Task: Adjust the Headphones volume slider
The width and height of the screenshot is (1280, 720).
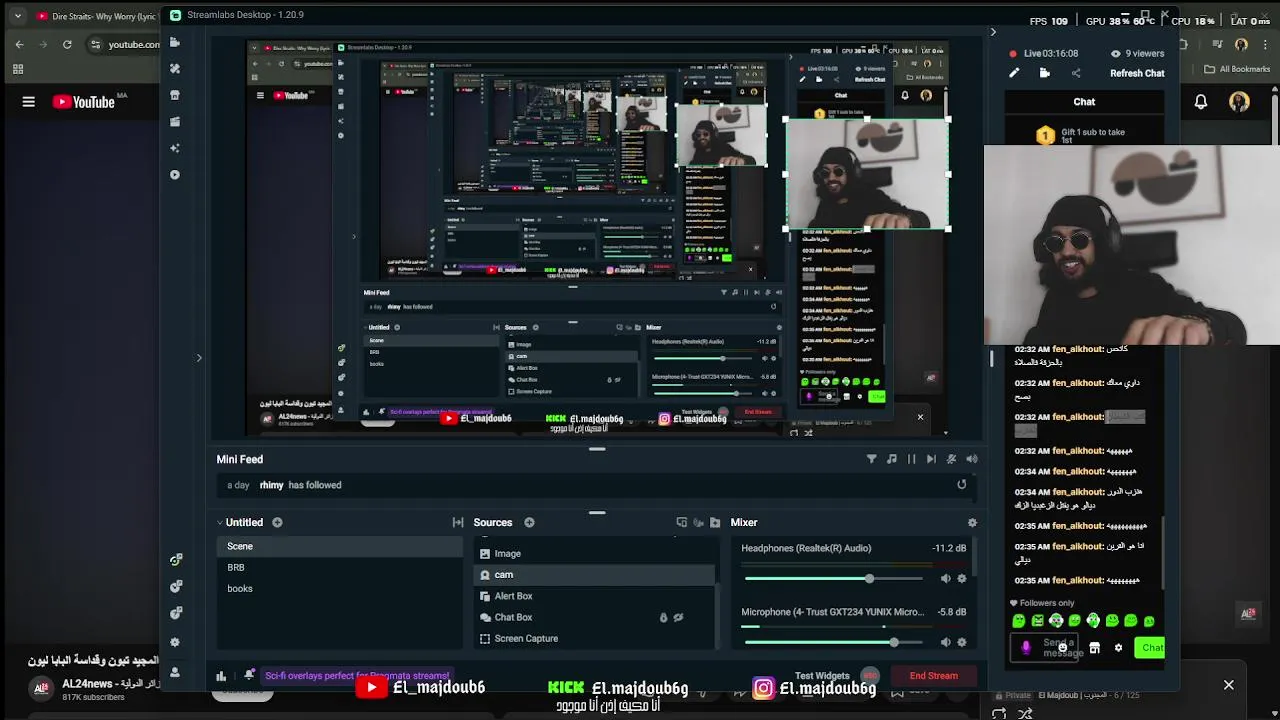Action: click(833, 579)
